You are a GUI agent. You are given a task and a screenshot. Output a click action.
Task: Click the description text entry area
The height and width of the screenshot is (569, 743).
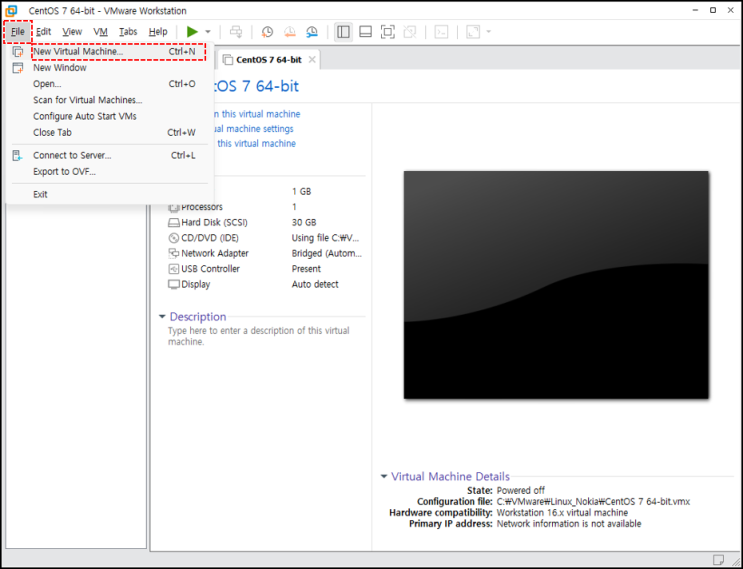point(259,336)
